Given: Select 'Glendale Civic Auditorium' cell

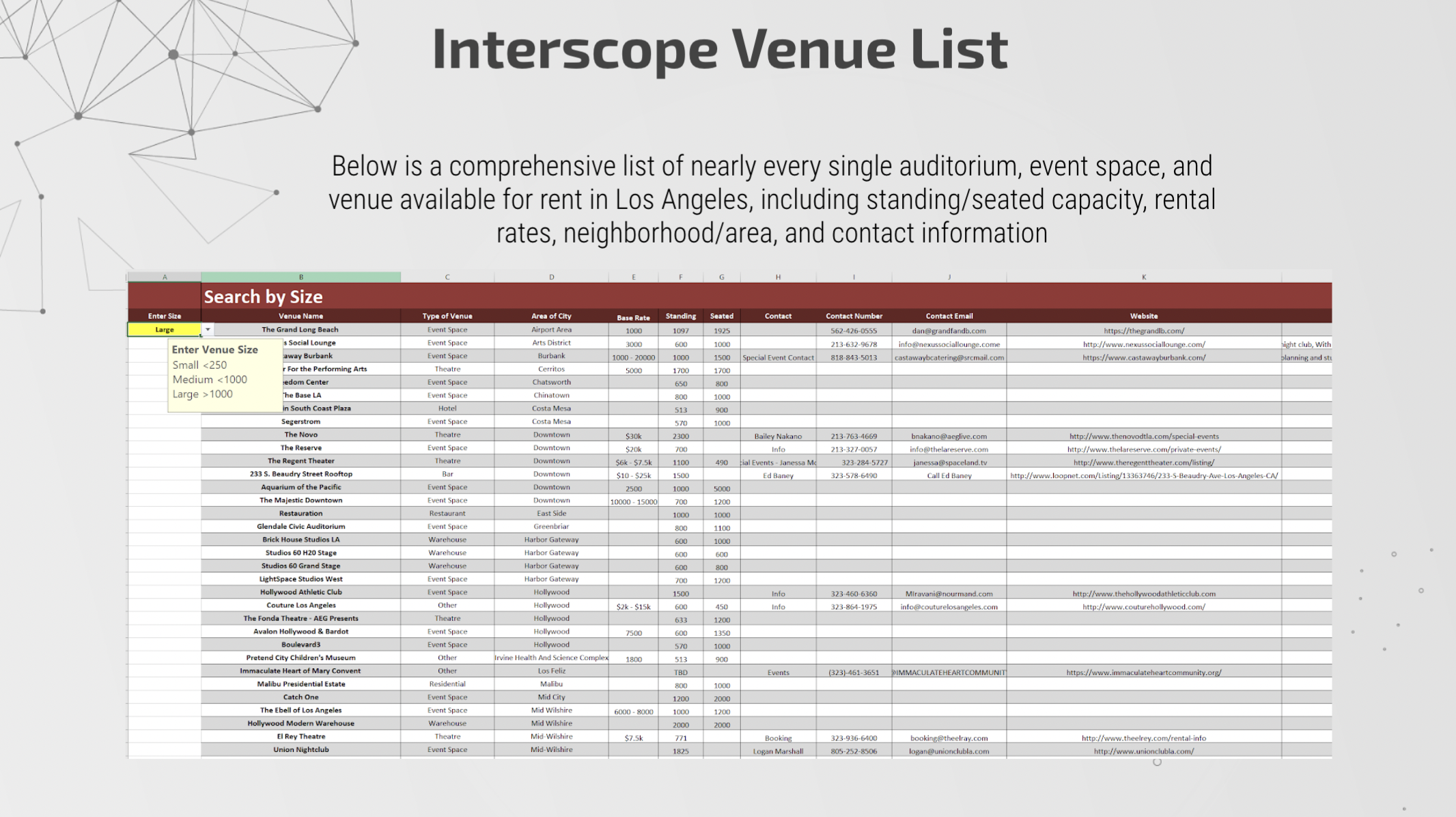Looking at the screenshot, I should click(301, 527).
